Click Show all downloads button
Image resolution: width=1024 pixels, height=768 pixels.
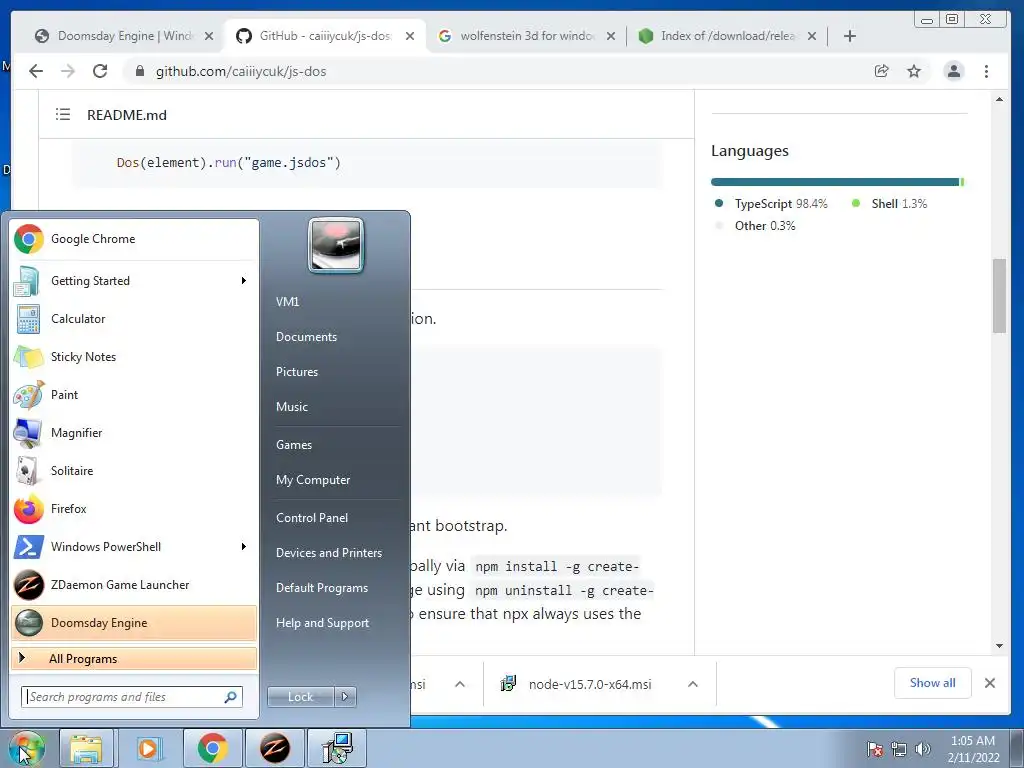click(x=933, y=683)
